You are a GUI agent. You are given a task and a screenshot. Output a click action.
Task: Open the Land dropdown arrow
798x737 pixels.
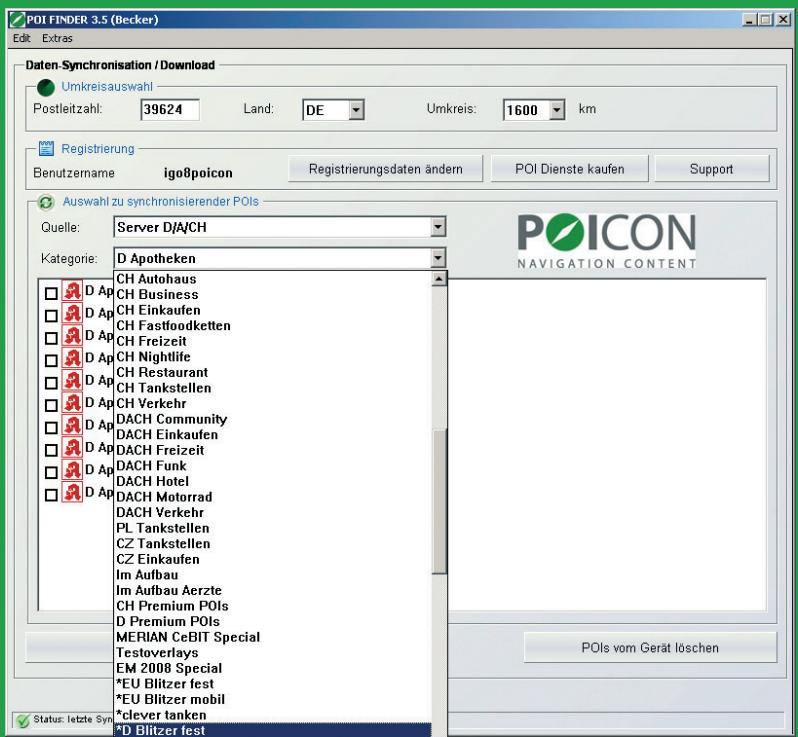click(356, 109)
